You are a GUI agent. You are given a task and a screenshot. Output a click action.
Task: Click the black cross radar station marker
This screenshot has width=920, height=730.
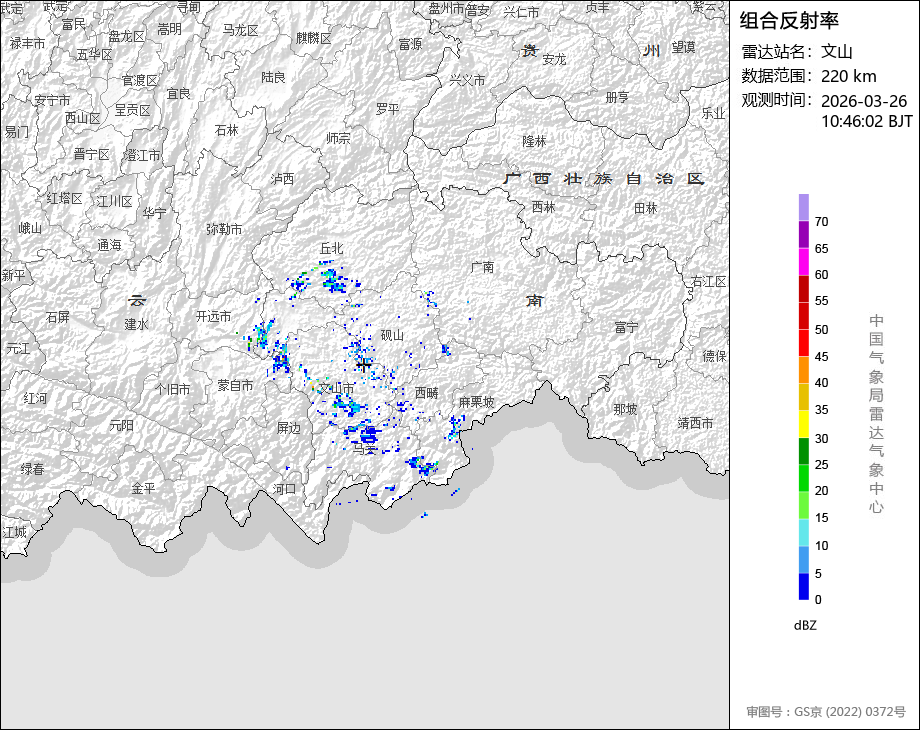coord(363,367)
